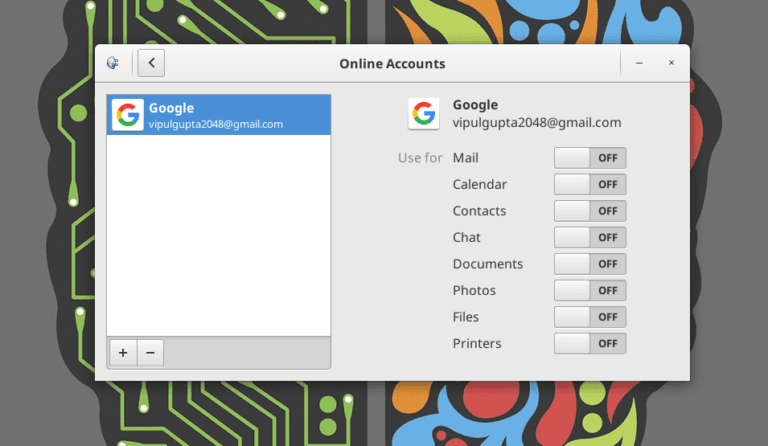
Task: Click the 'Documents' label
Action: (488, 263)
